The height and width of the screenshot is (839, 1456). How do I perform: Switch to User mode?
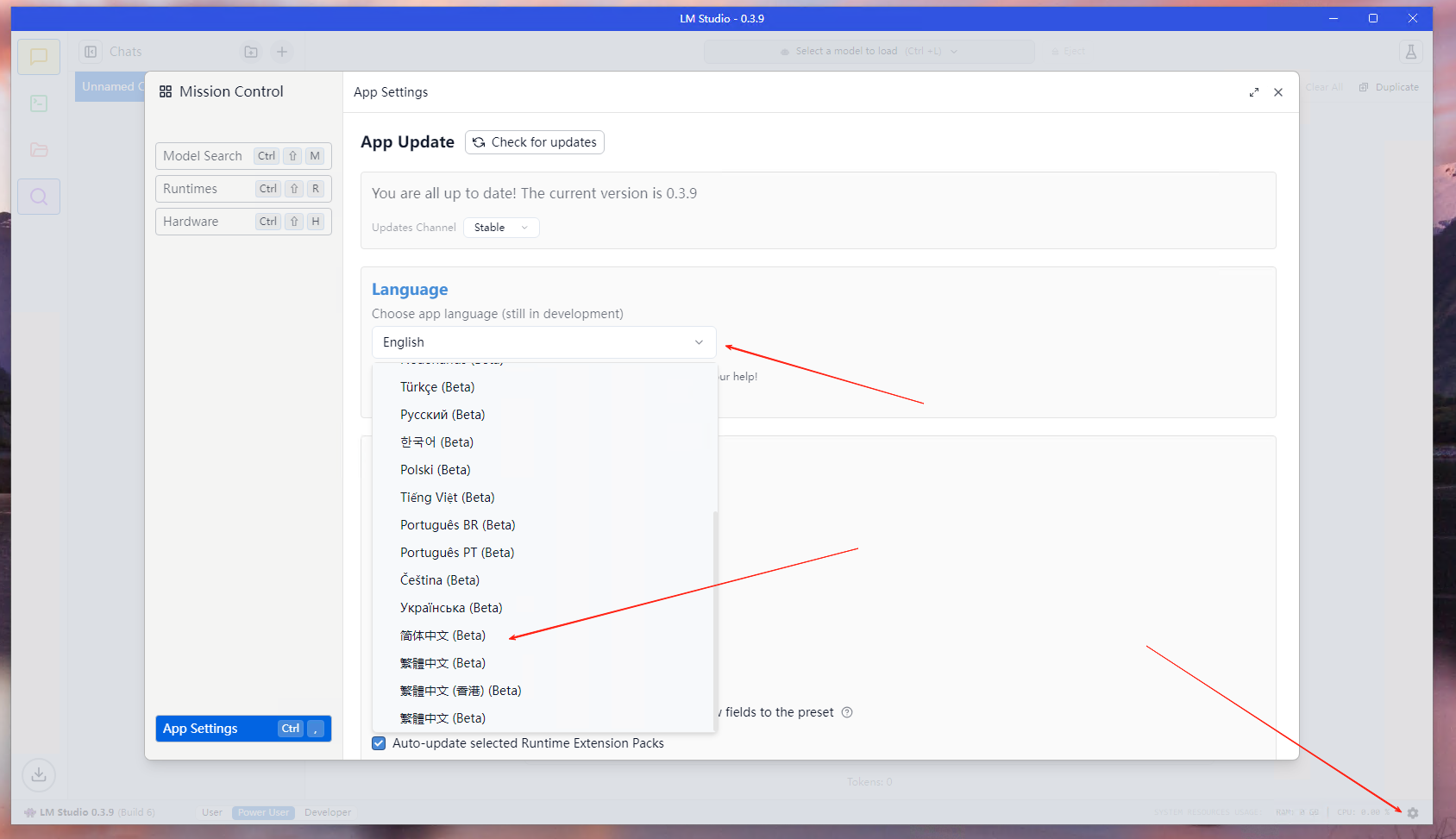212,812
